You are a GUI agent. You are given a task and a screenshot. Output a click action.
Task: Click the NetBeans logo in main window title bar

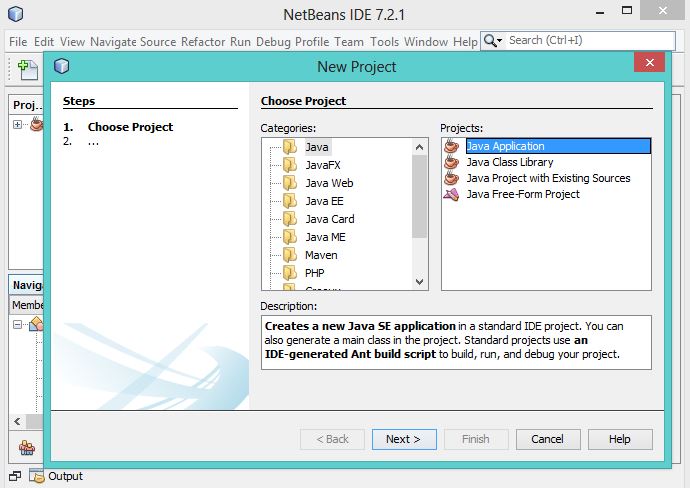click(15, 14)
